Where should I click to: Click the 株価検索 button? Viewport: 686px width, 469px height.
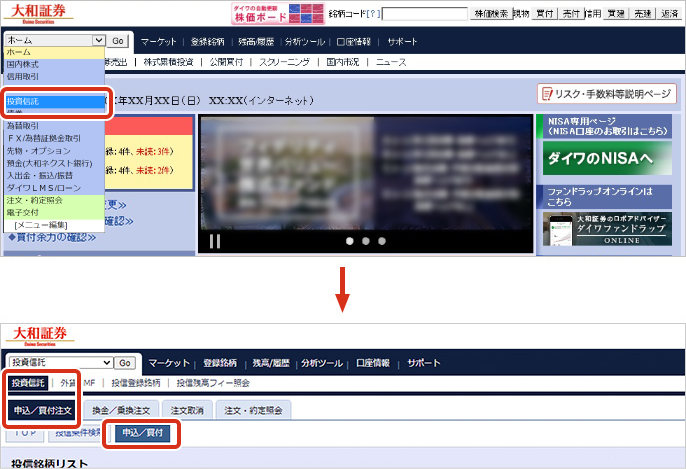(x=491, y=14)
